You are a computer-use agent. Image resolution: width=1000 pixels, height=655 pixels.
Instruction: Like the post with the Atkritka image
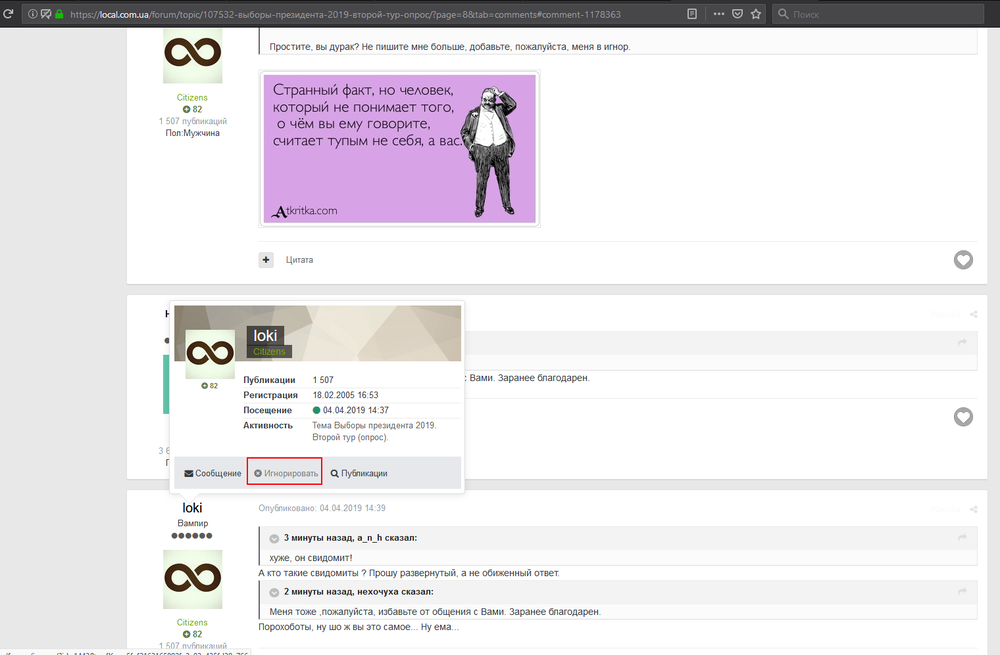click(x=962, y=260)
